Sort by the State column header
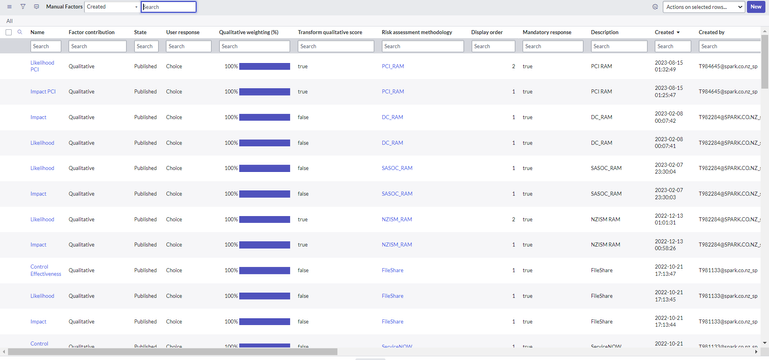 (x=140, y=32)
